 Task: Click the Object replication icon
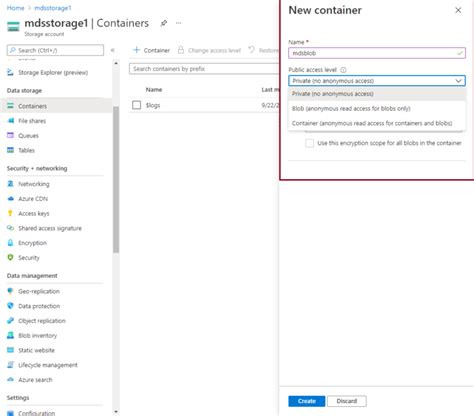pos(10,320)
